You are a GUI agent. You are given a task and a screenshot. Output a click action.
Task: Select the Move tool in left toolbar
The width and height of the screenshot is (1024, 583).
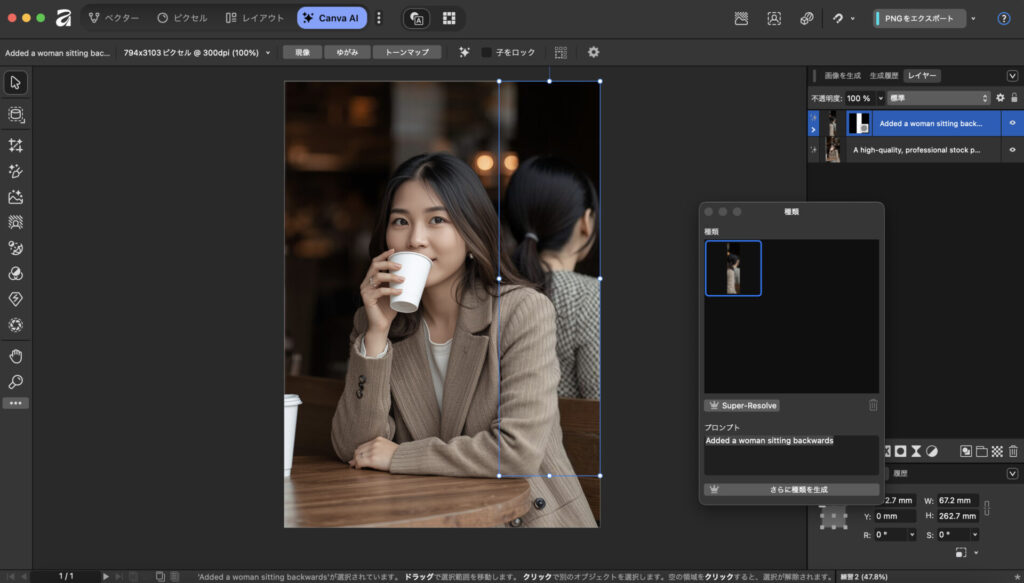pyautogui.click(x=15, y=82)
